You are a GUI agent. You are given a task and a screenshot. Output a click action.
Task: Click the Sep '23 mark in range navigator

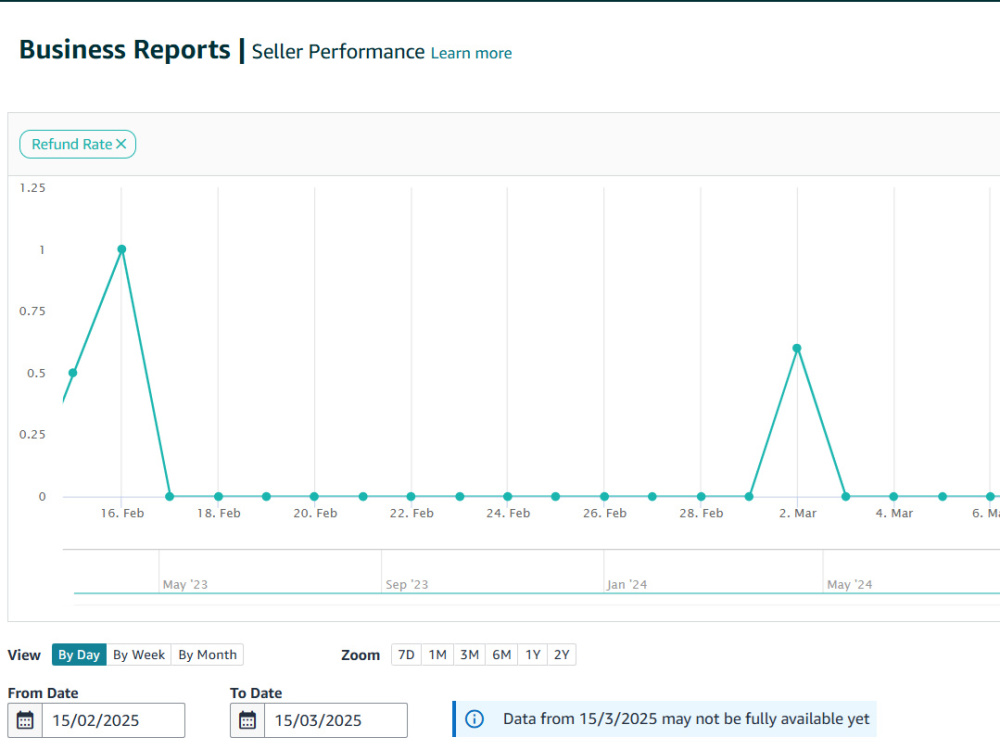click(x=407, y=584)
